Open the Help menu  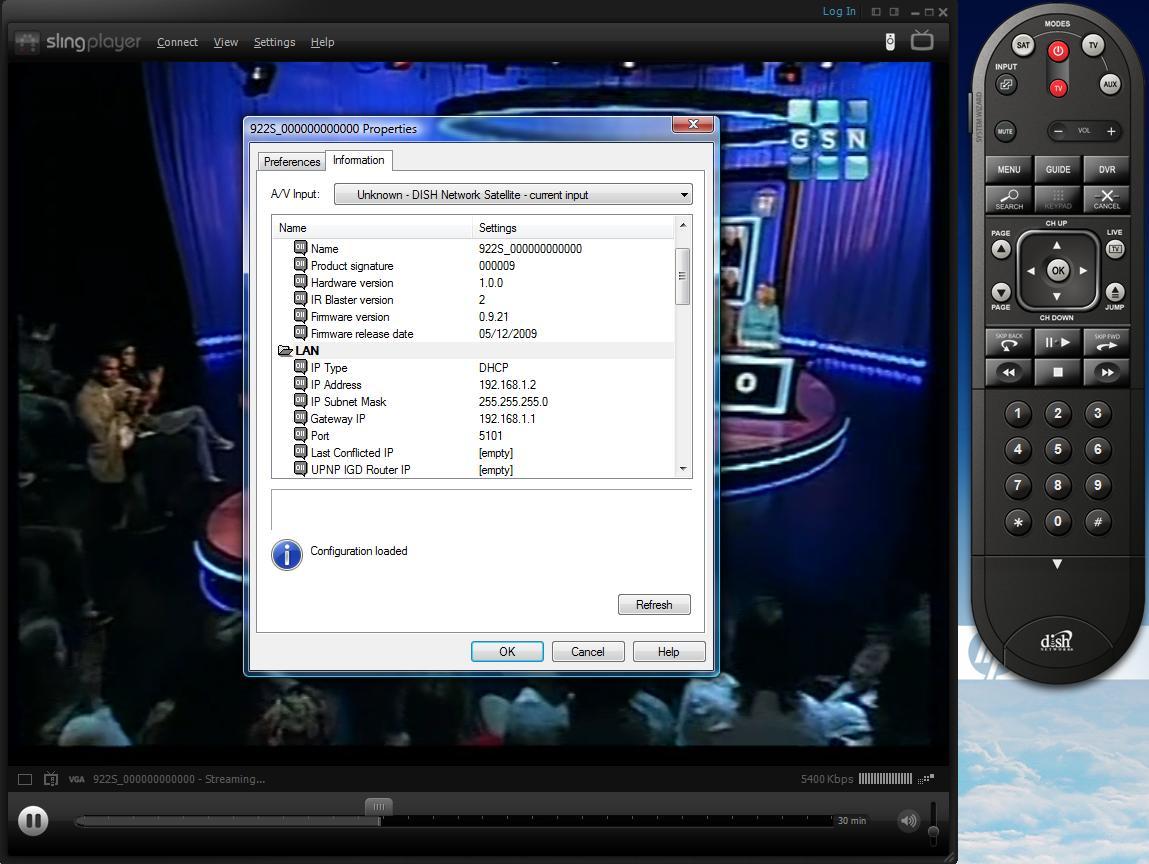(322, 43)
